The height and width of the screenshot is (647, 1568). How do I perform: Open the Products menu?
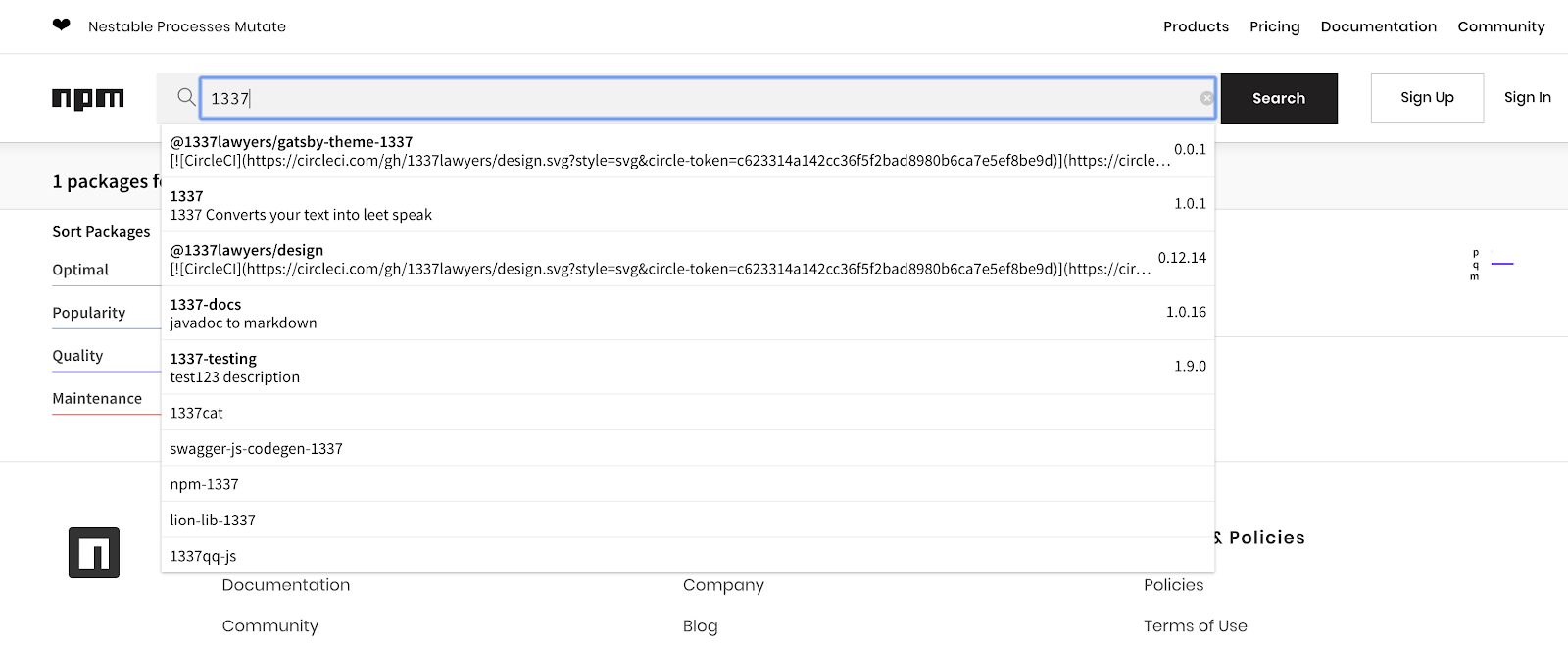click(1196, 26)
